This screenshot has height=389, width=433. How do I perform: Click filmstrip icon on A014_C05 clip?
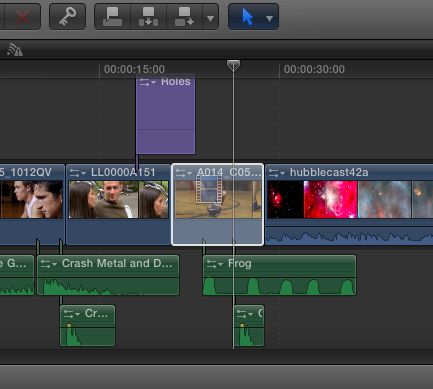click(x=209, y=189)
